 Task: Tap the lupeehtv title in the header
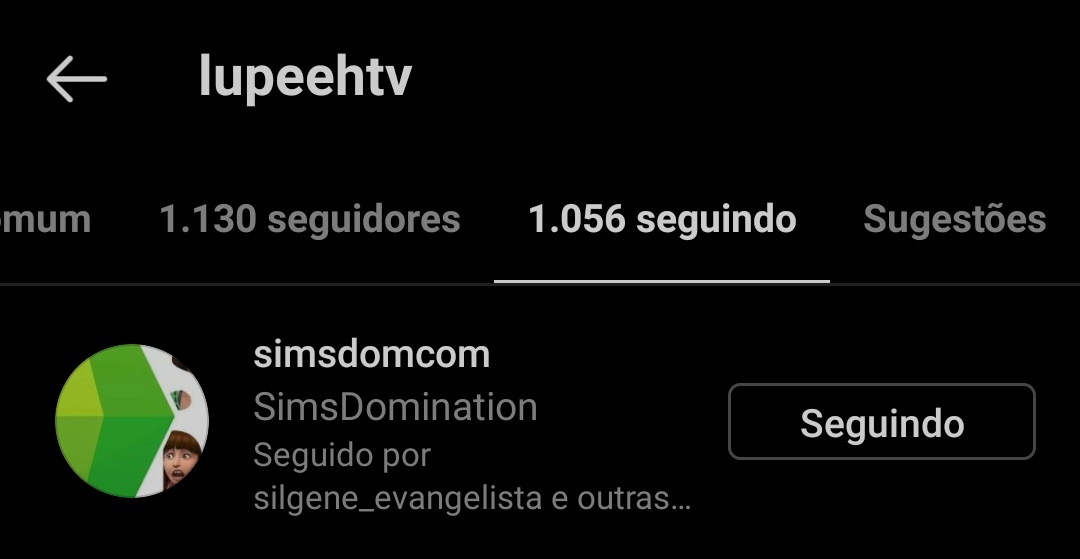coord(305,76)
